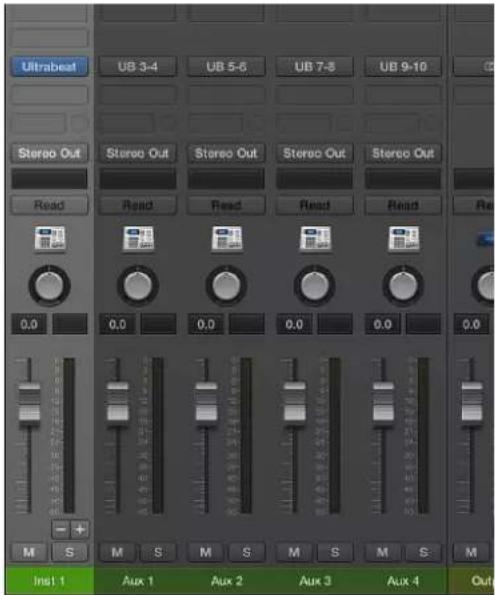Click the volume fader handle on Aux 2
Screen dimensions: 495x595
pos(206,402)
